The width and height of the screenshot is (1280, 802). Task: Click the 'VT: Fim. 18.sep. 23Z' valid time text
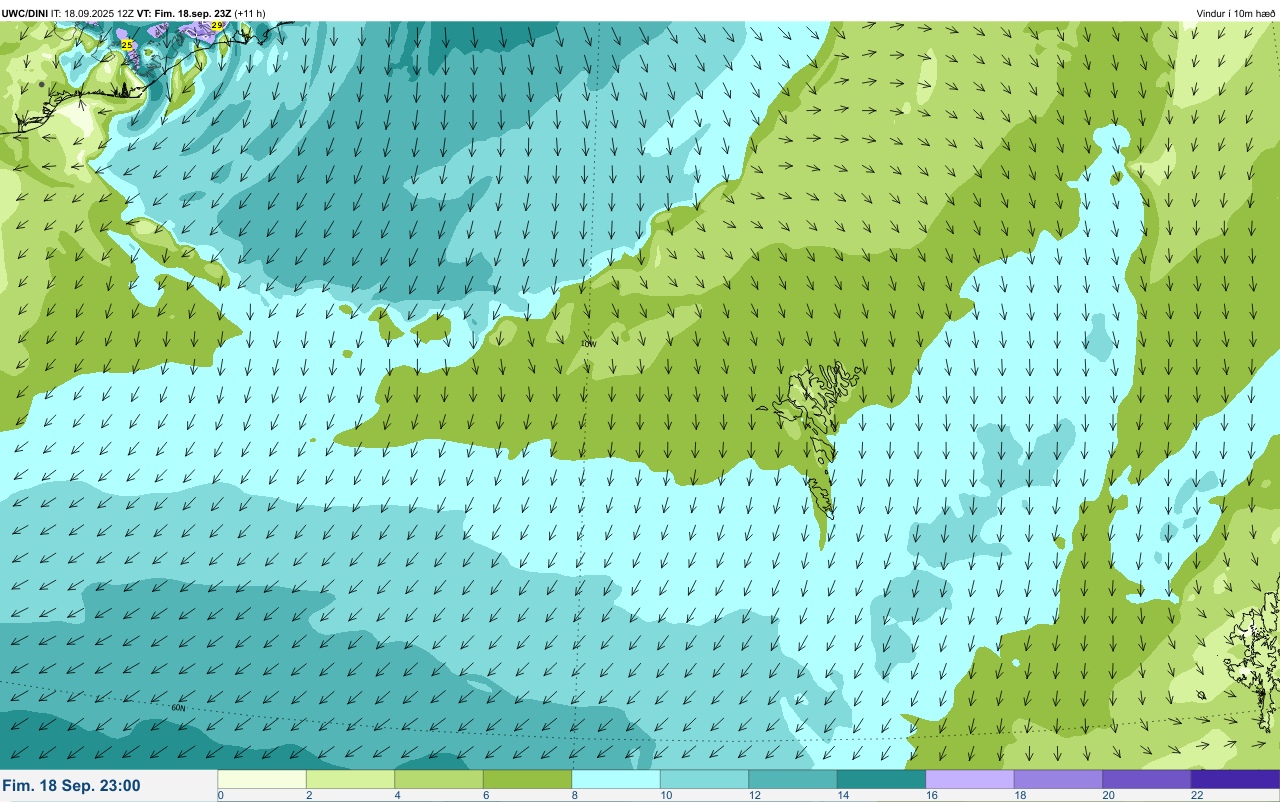click(184, 13)
